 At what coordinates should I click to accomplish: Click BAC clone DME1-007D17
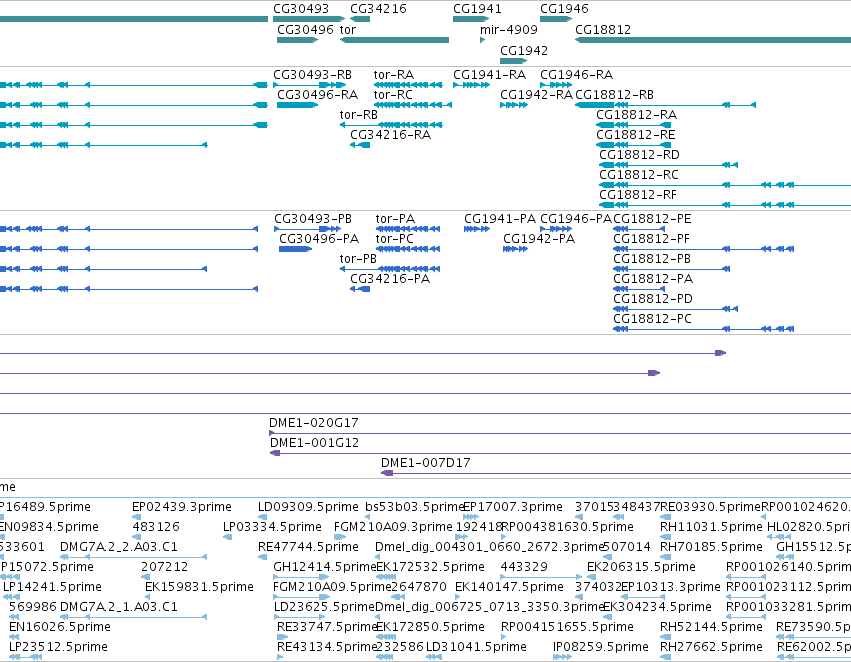tap(426, 463)
